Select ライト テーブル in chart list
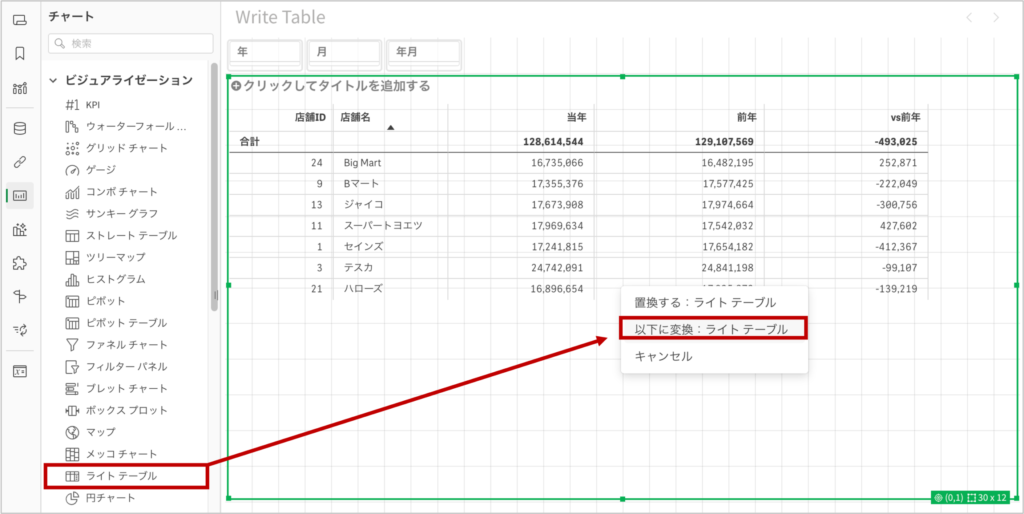This screenshot has height=514, width=1024. 121,476
